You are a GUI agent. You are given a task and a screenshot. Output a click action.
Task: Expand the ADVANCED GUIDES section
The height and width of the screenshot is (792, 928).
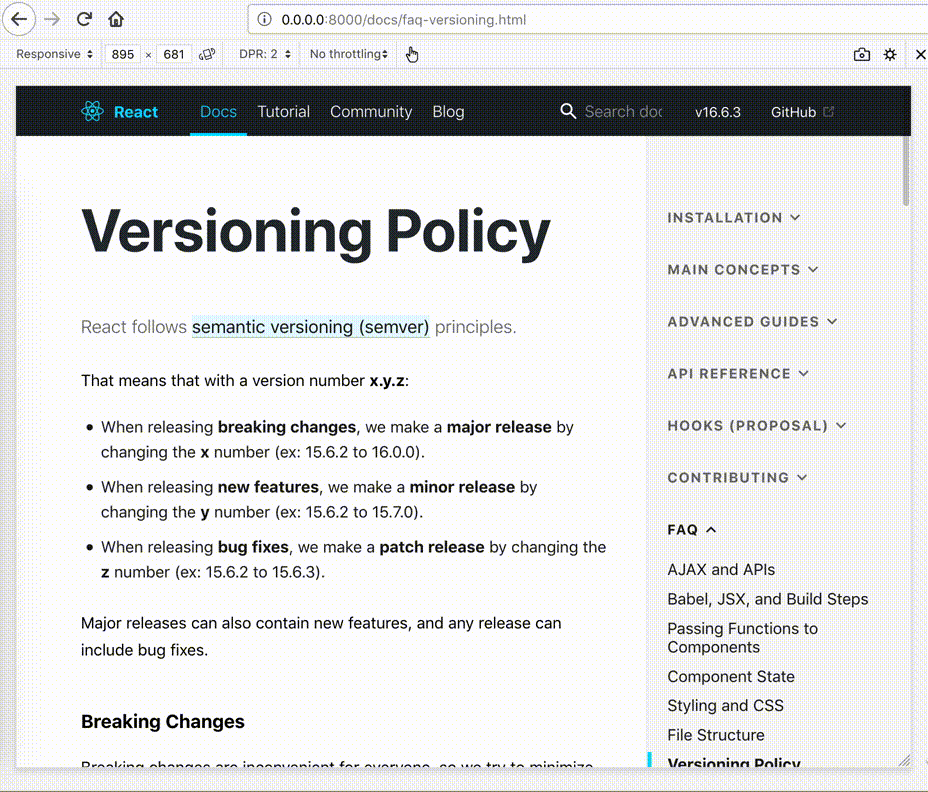pyautogui.click(x=752, y=322)
